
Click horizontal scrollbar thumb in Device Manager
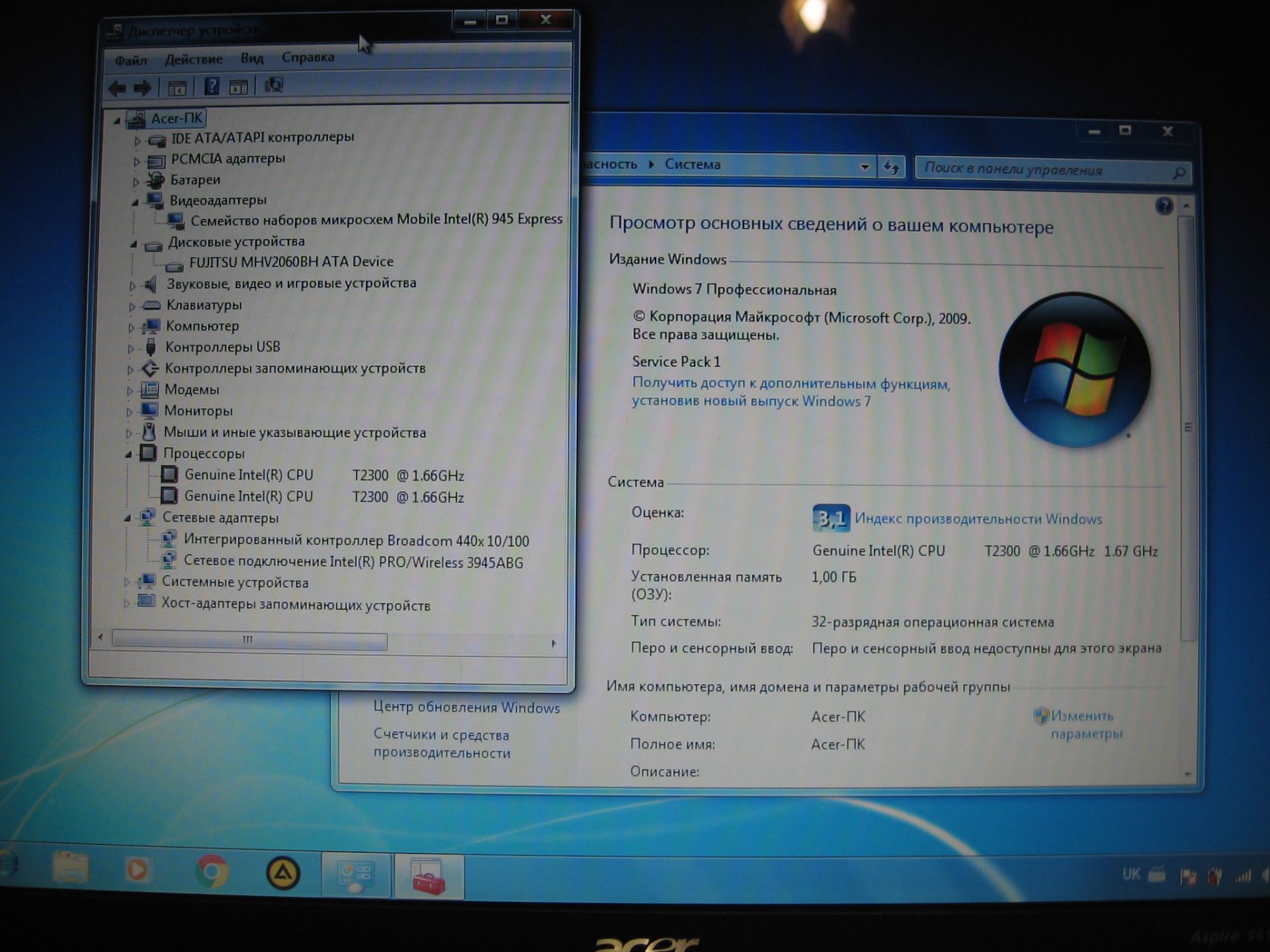[249, 640]
